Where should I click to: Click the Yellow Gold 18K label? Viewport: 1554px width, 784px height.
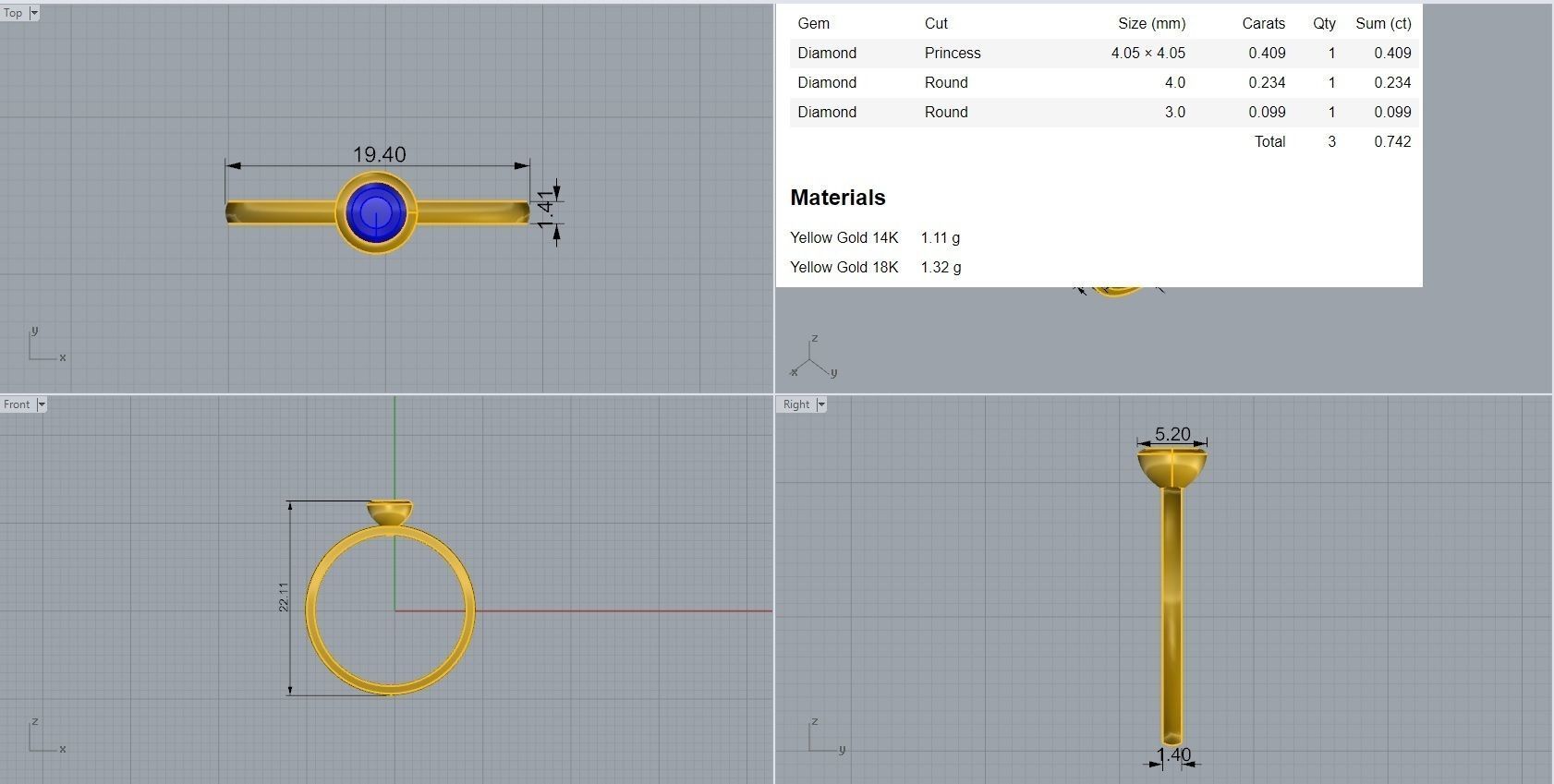point(844,268)
